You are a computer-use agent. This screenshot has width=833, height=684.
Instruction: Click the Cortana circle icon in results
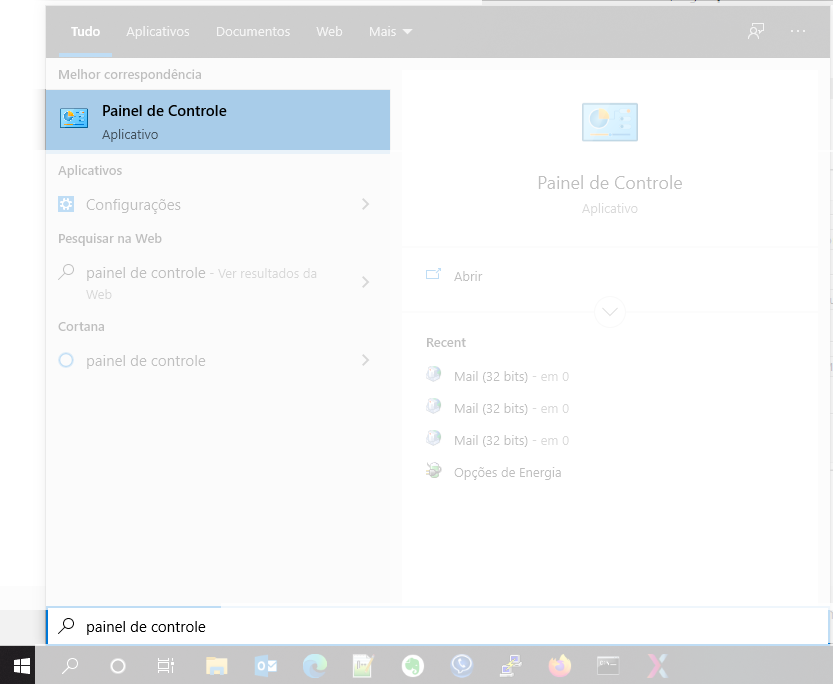pos(66,360)
